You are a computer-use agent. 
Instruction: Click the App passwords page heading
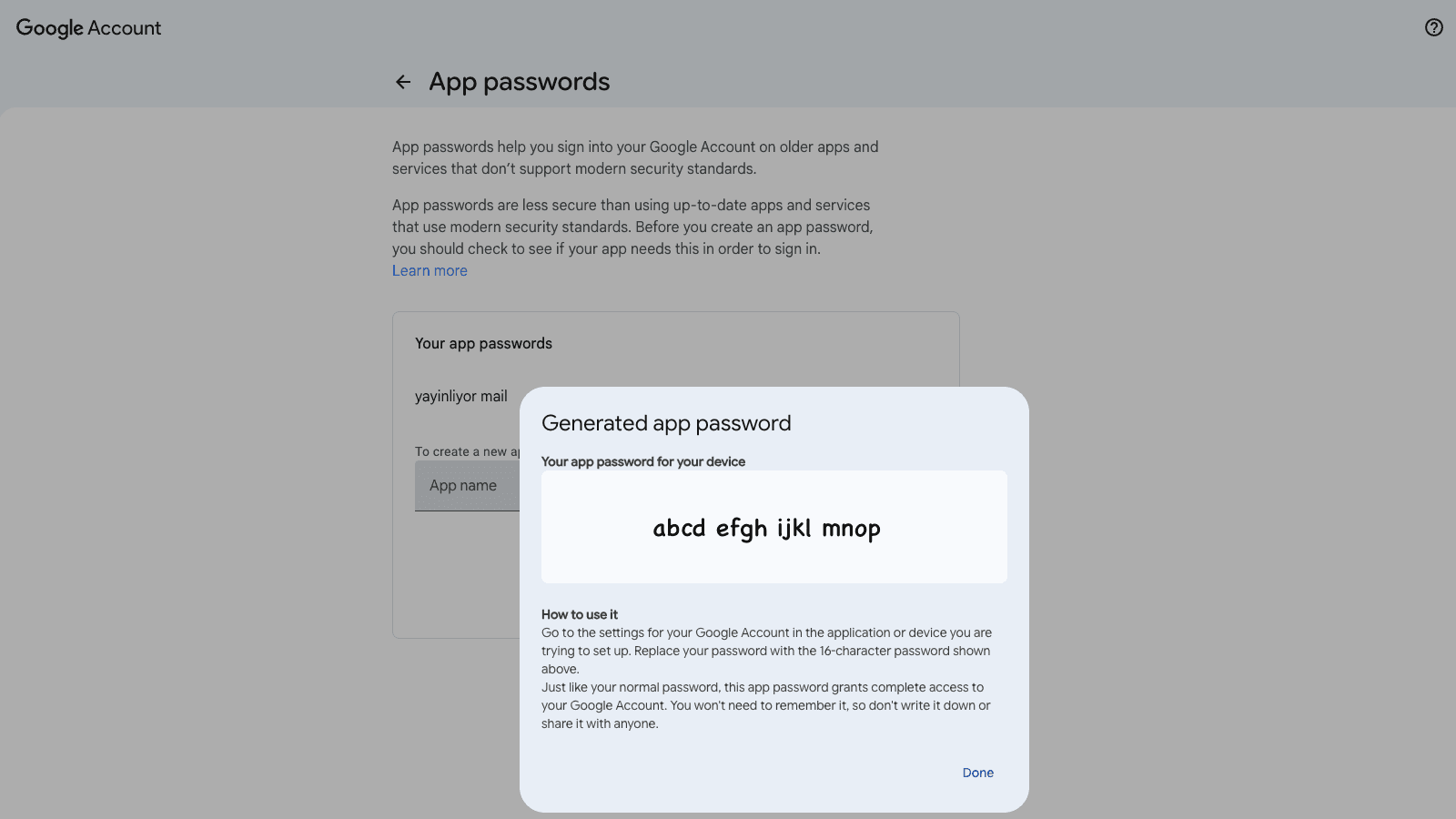pos(519,82)
